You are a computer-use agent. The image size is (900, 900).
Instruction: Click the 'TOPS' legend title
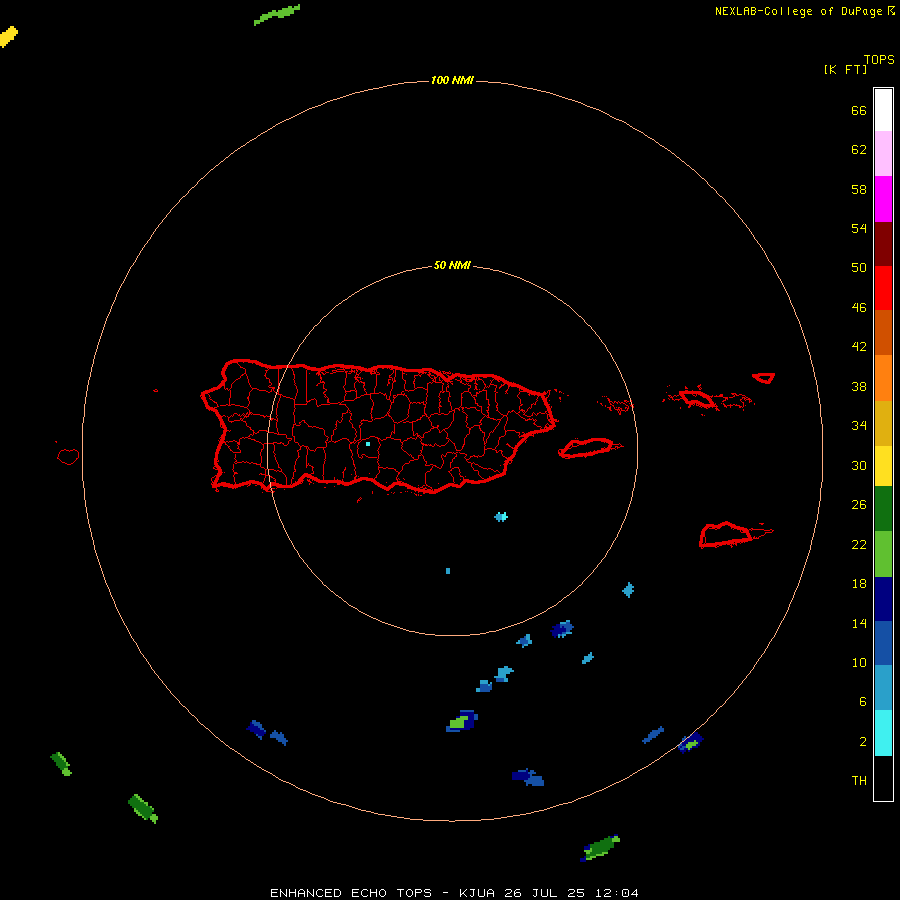coord(879,59)
